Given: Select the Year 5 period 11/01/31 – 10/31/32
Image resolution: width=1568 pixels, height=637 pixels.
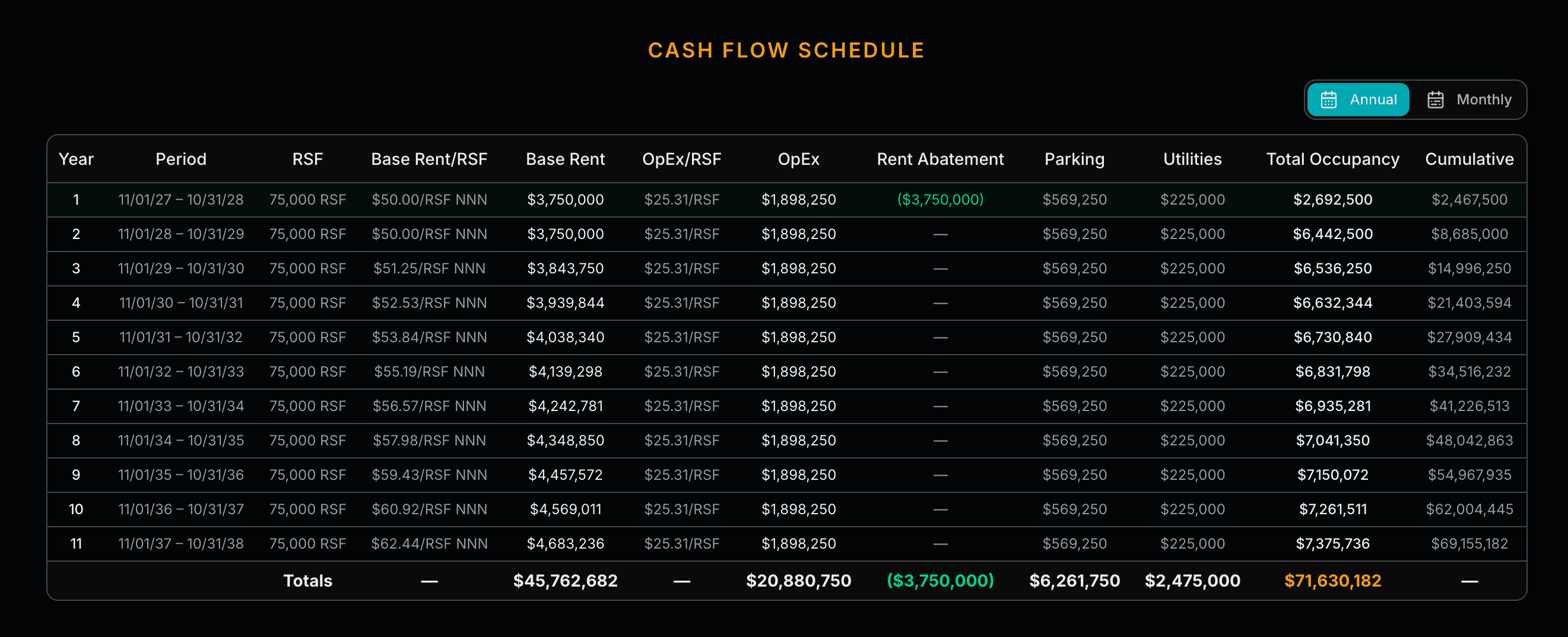Looking at the screenshot, I should click(x=181, y=337).
